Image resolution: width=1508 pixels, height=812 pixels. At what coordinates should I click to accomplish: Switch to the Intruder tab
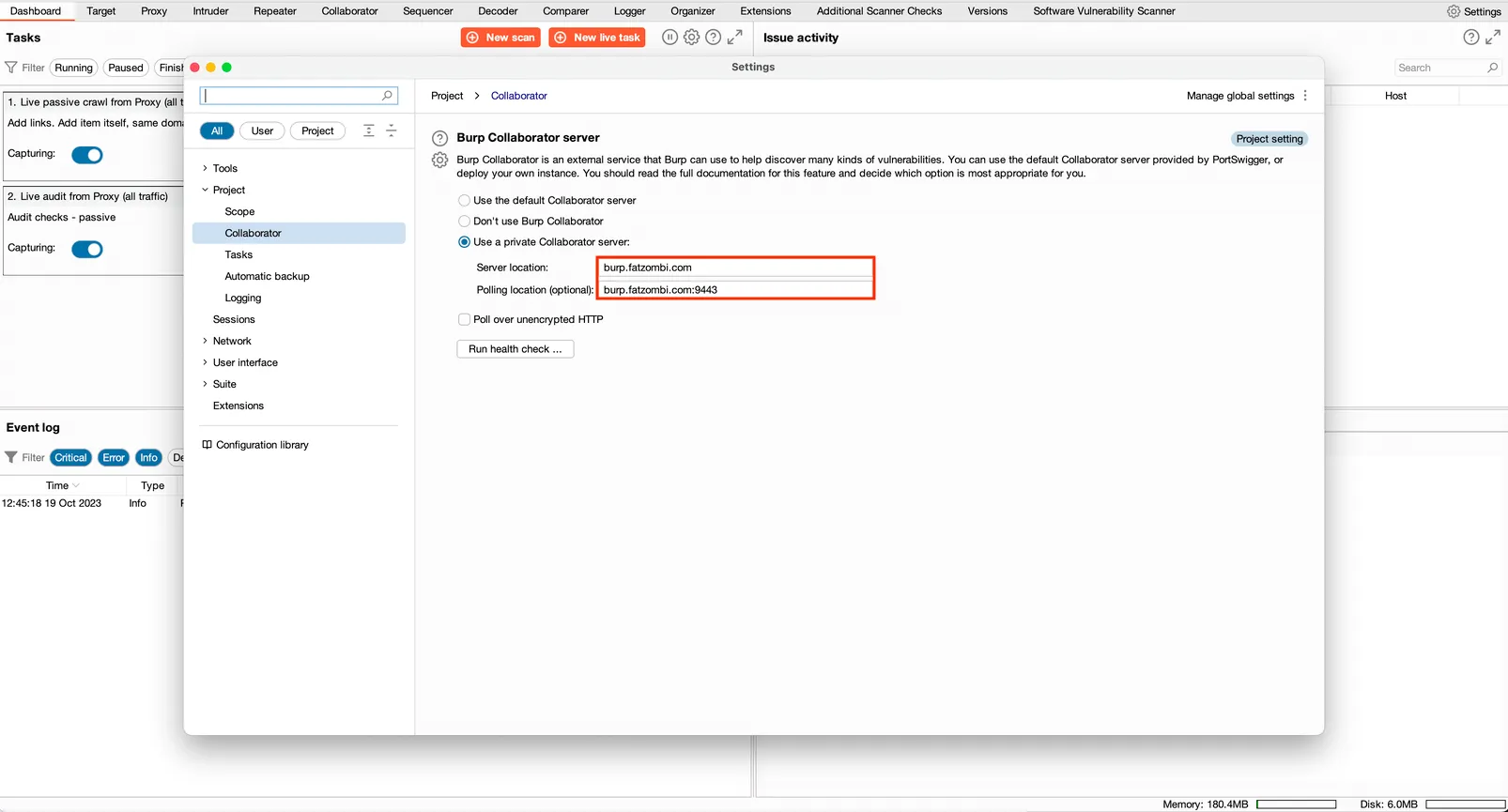pos(210,11)
